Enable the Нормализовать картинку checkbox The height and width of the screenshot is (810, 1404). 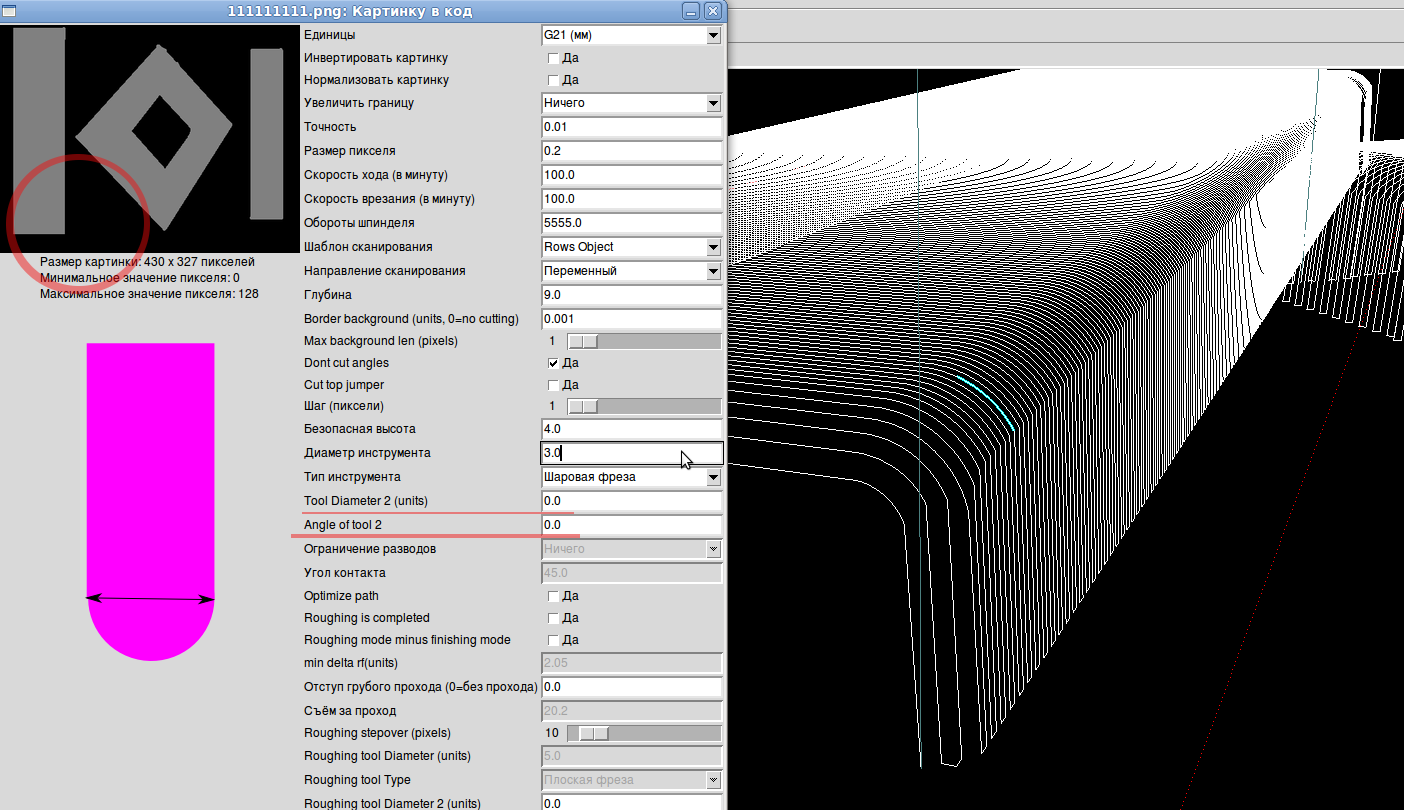click(553, 80)
